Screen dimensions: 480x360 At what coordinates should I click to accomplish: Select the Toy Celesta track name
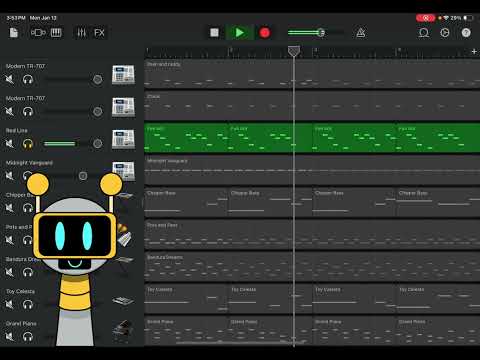tap(20, 291)
